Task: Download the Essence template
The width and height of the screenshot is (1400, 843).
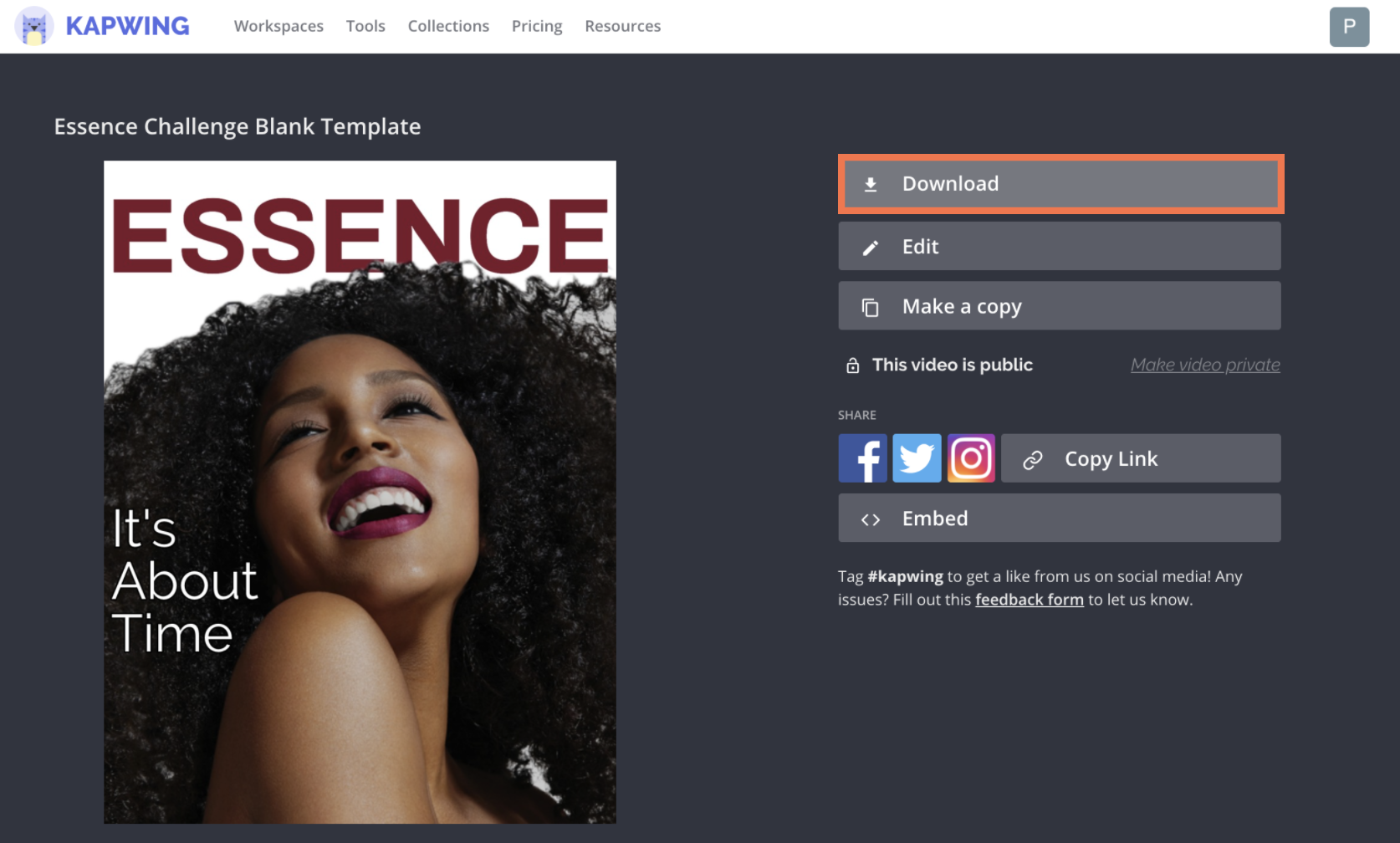Action: click(x=1060, y=184)
